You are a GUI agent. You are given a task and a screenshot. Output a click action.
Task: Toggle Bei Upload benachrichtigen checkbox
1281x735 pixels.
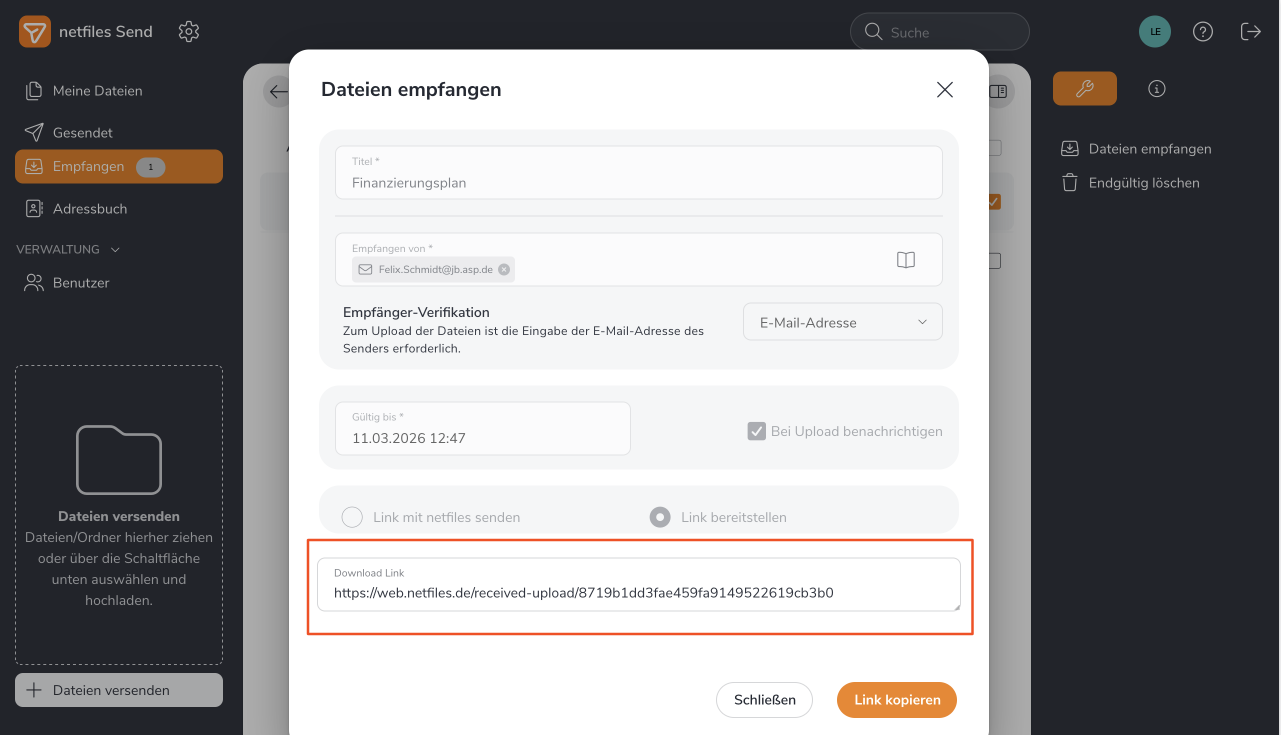[757, 431]
